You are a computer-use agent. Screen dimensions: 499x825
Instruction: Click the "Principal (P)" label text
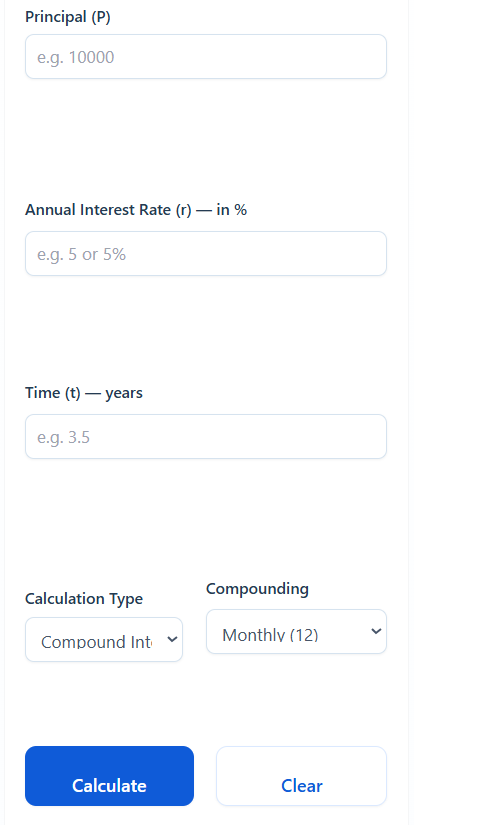click(x=68, y=17)
